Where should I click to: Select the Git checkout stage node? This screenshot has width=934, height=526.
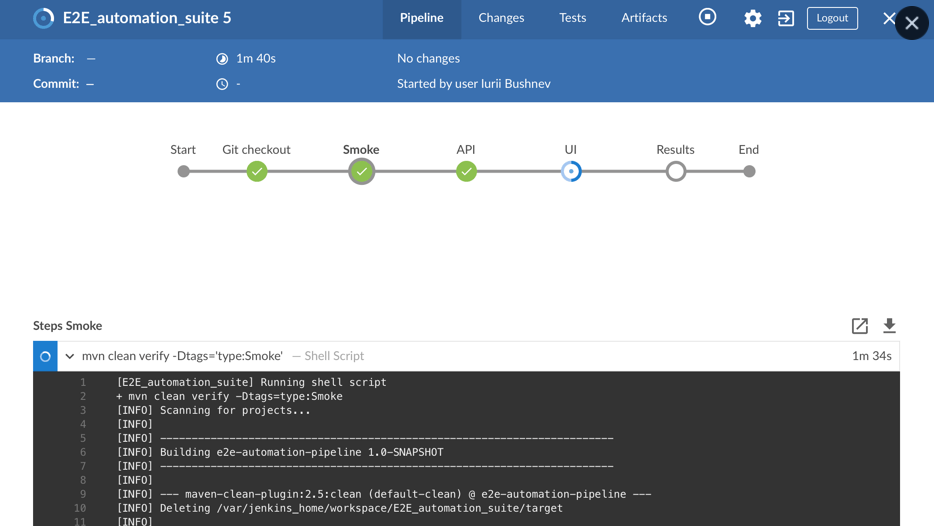click(x=257, y=171)
